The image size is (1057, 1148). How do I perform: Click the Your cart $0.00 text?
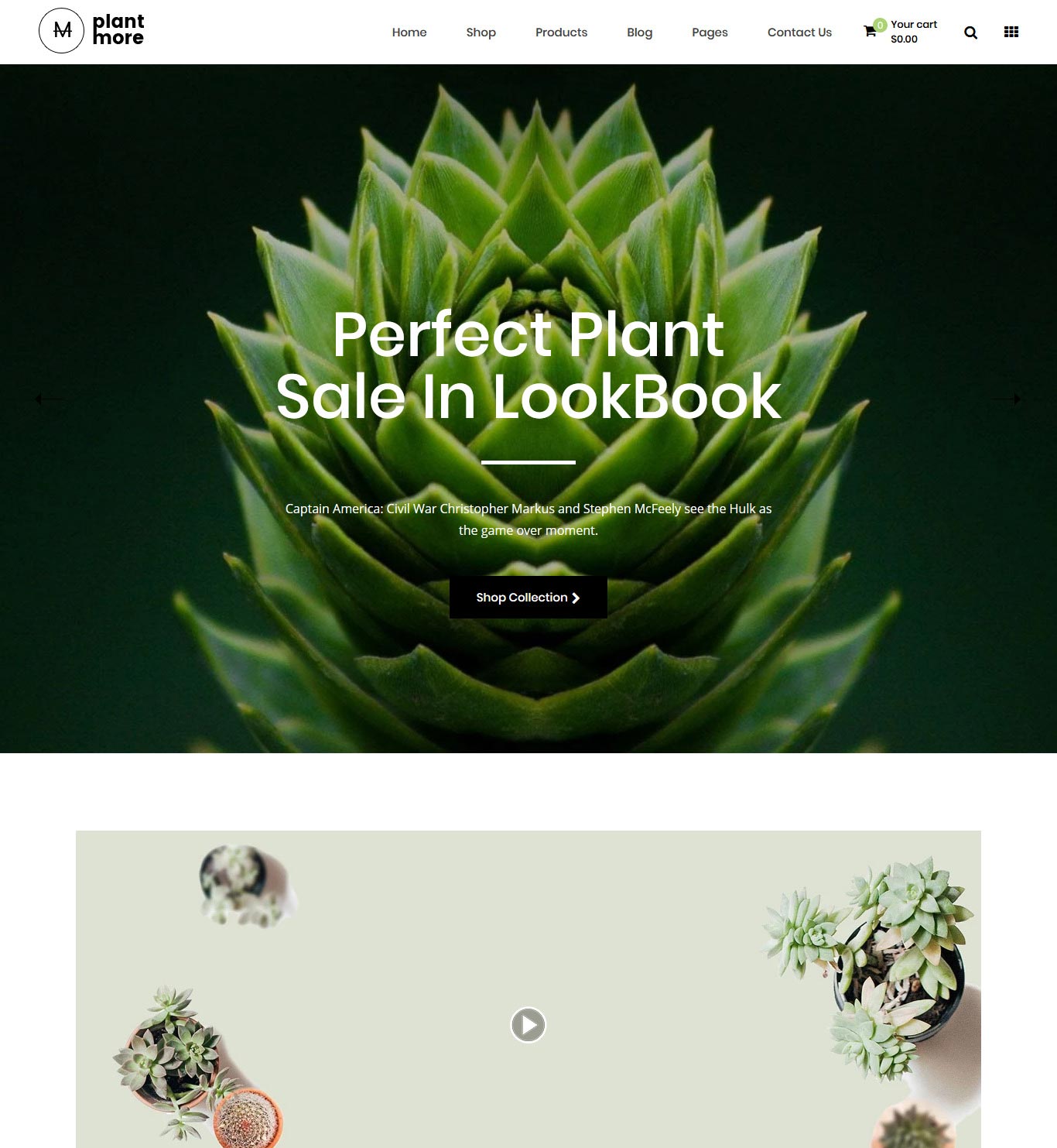coord(913,32)
